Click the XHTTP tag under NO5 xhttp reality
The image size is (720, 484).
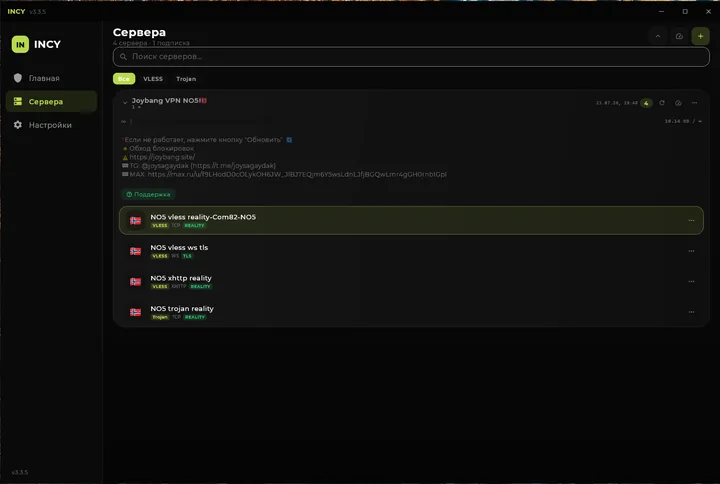(x=179, y=287)
